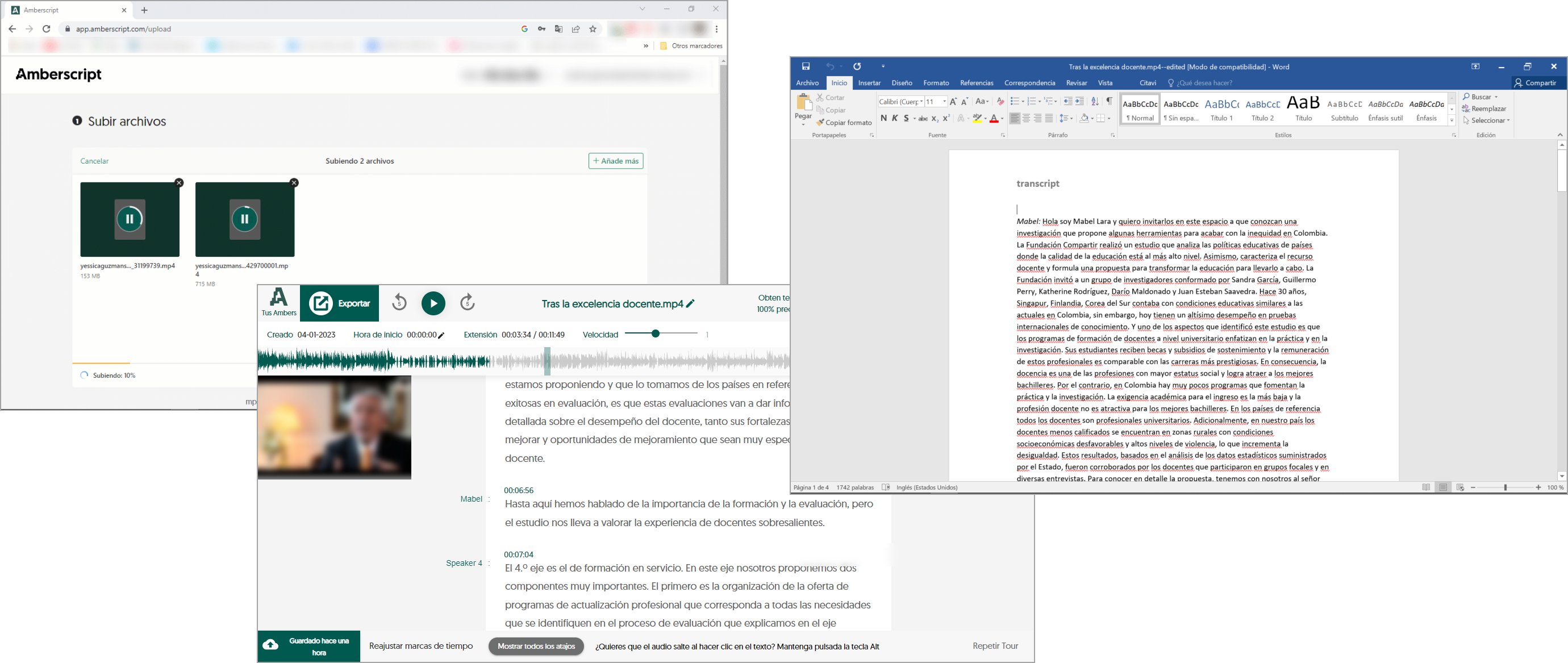Expand the bullet list dropdown arrow
Screen dimensions: 1568x663
(x=1023, y=102)
